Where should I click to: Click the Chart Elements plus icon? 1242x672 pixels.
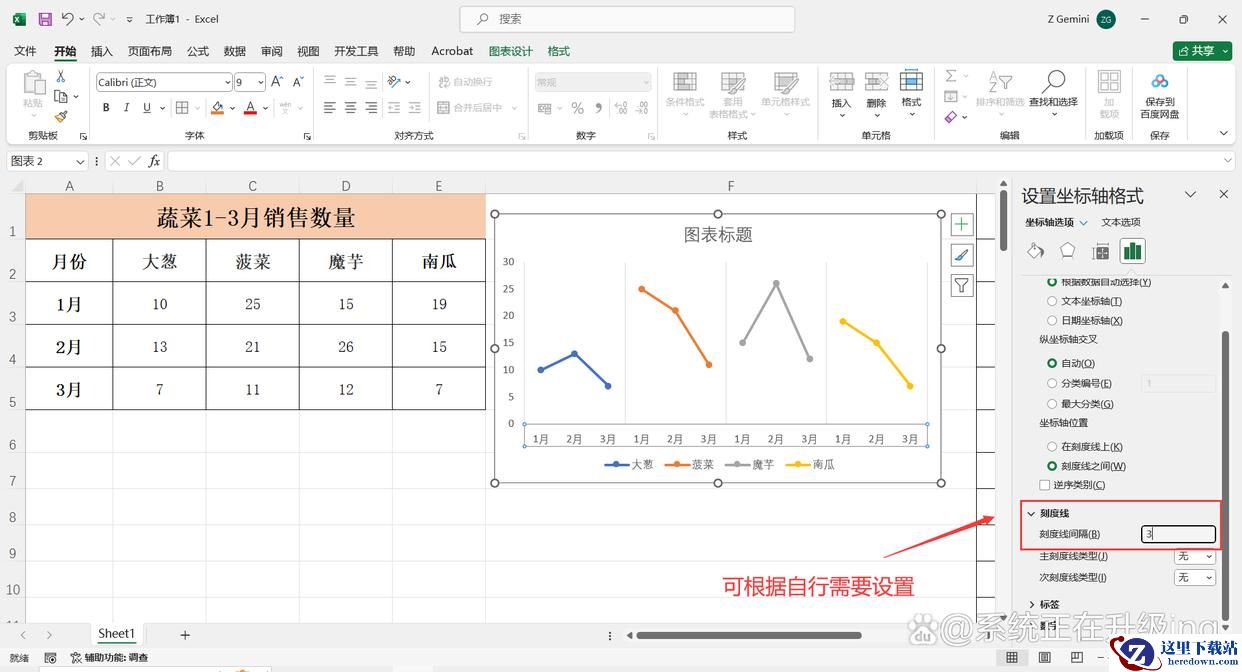click(961, 224)
